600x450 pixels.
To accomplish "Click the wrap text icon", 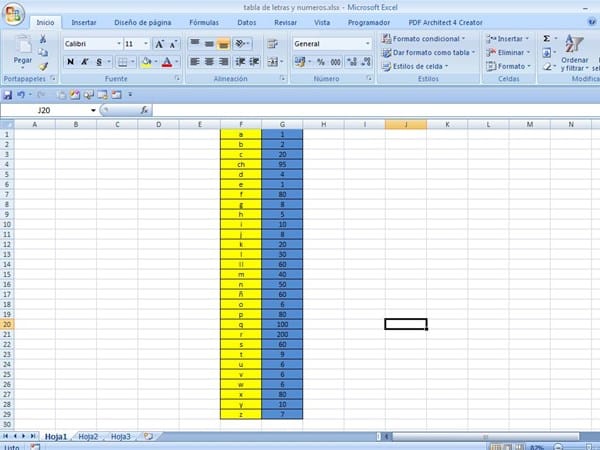I will (272, 44).
